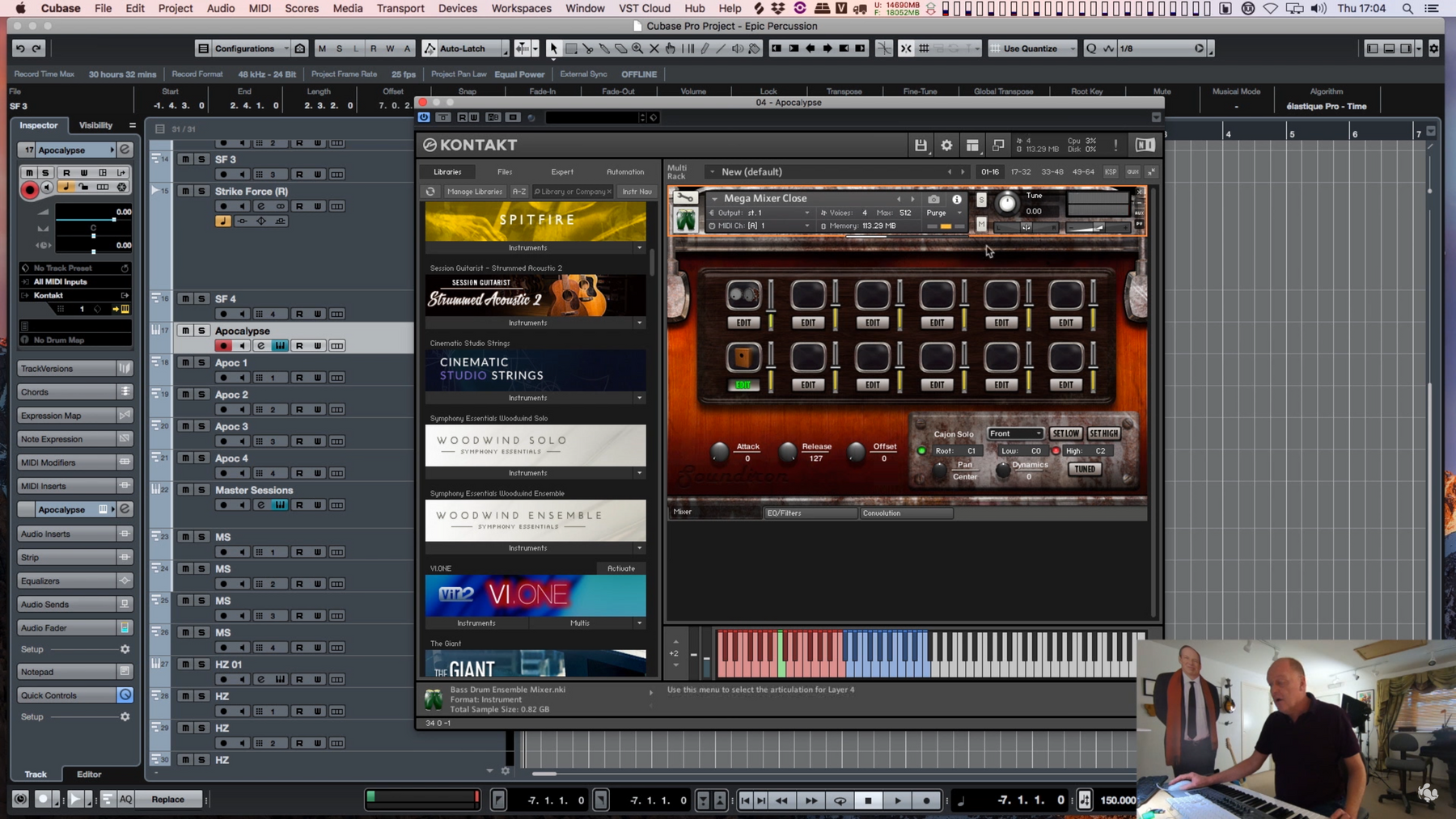This screenshot has width=1456, height=819.
Task: Select the Zoom magnifier tool
Action: click(637, 49)
